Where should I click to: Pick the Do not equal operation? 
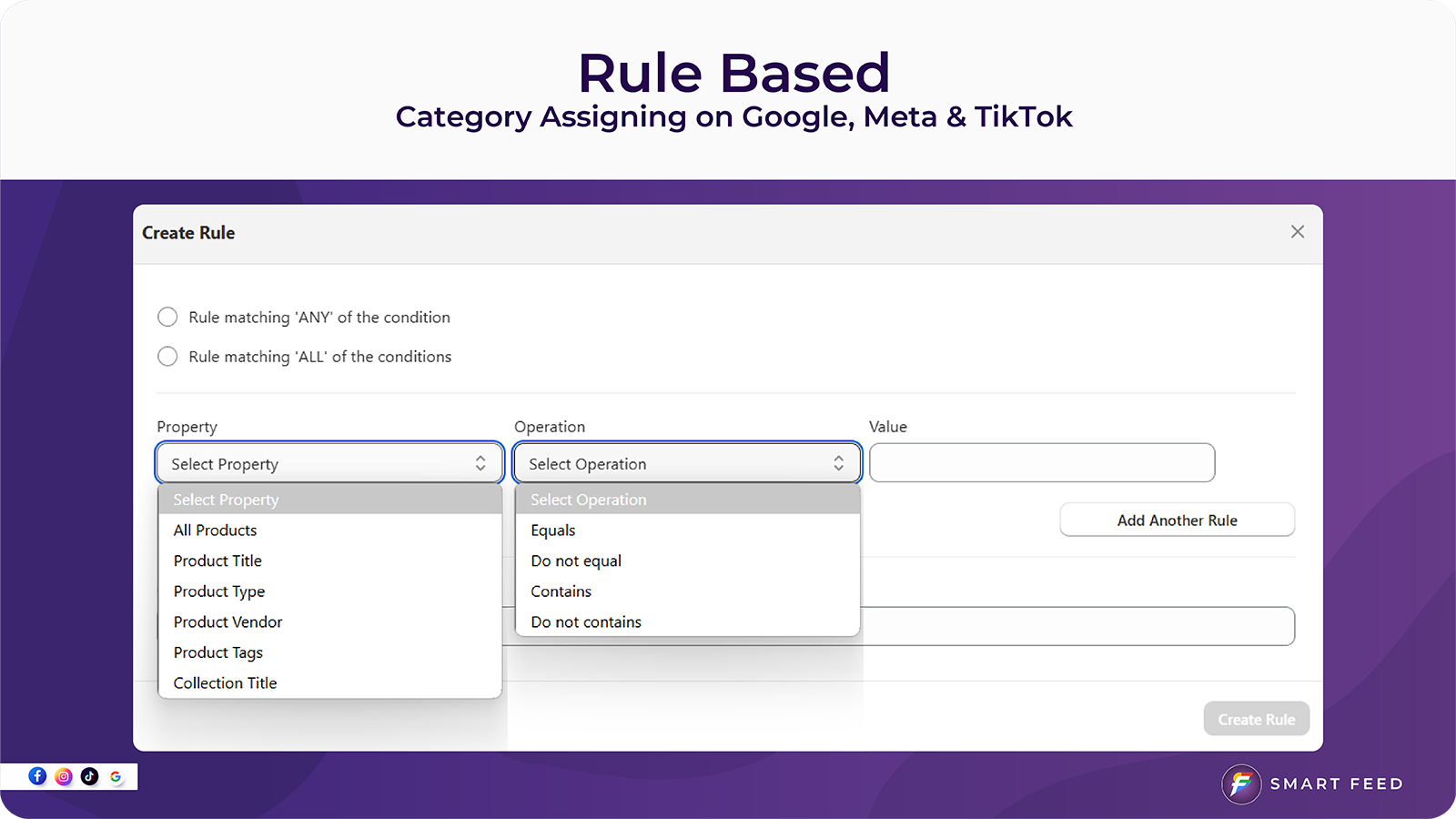coord(687,561)
